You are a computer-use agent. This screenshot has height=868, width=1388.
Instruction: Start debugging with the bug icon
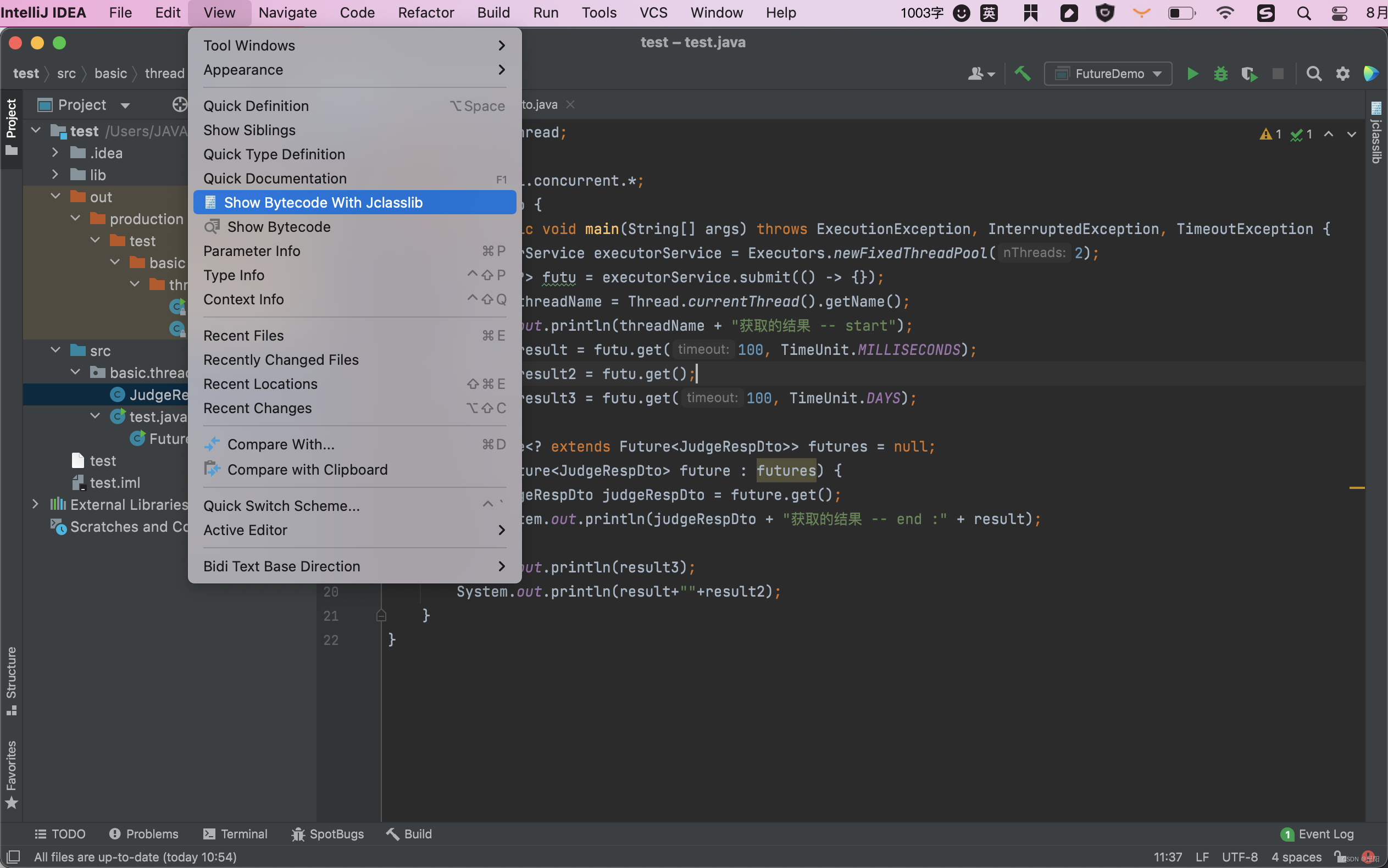[x=1220, y=74]
